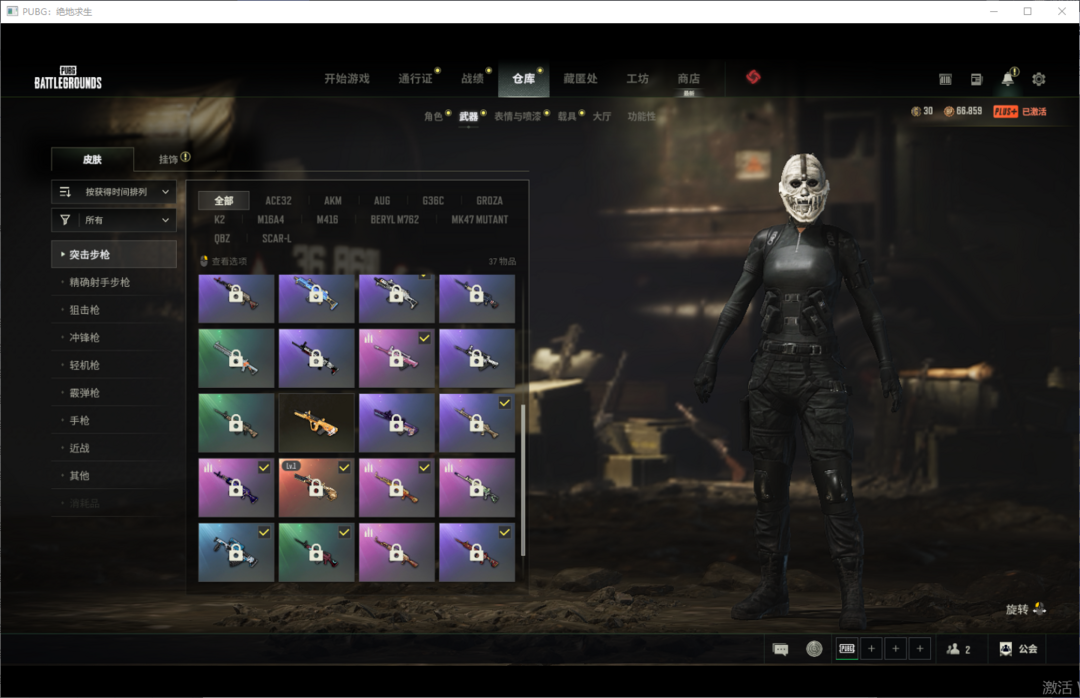The width and height of the screenshot is (1080, 698).
Task: Click the PLUS+ badge
Action: click(x=1005, y=111)
